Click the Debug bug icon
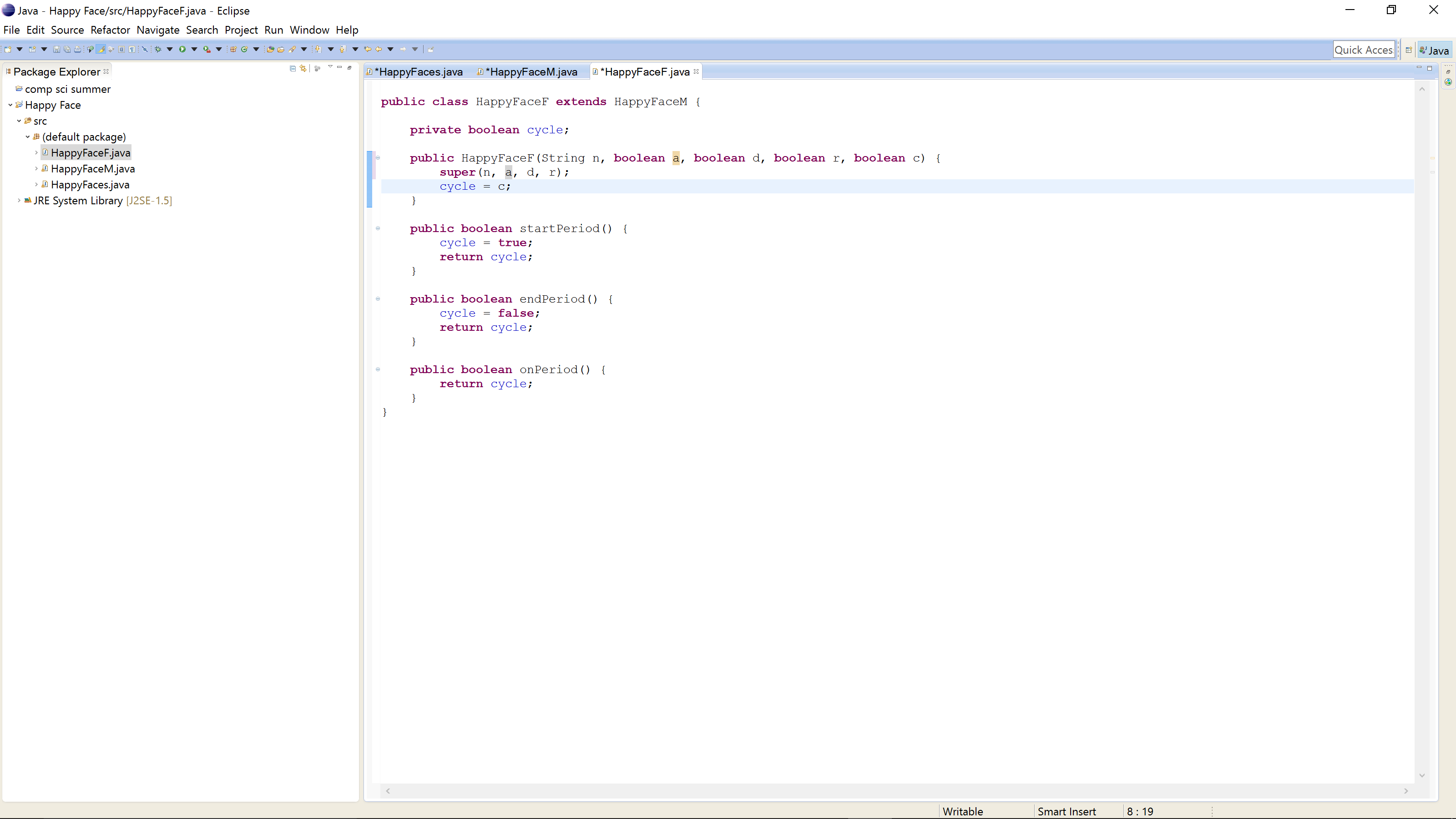 [x=158, y=50]
